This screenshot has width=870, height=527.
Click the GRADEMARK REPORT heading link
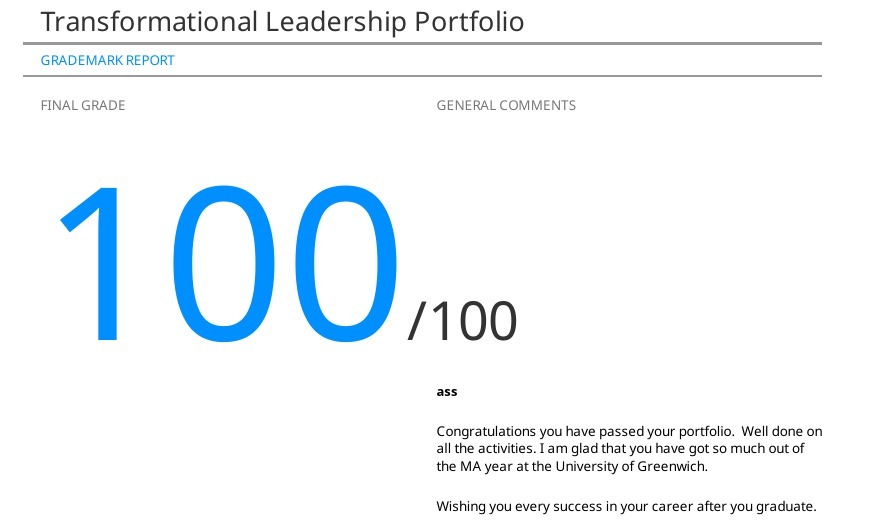[108, 60]
